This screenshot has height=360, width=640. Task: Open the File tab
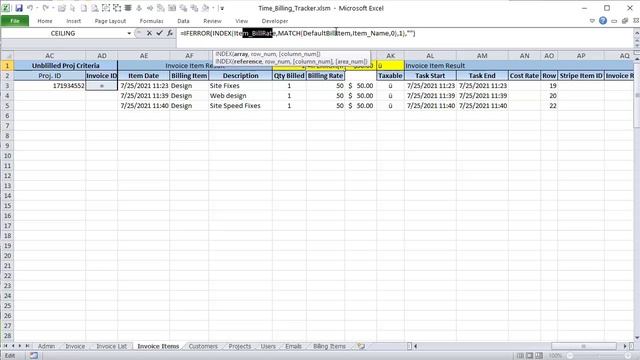coord(15,21)
